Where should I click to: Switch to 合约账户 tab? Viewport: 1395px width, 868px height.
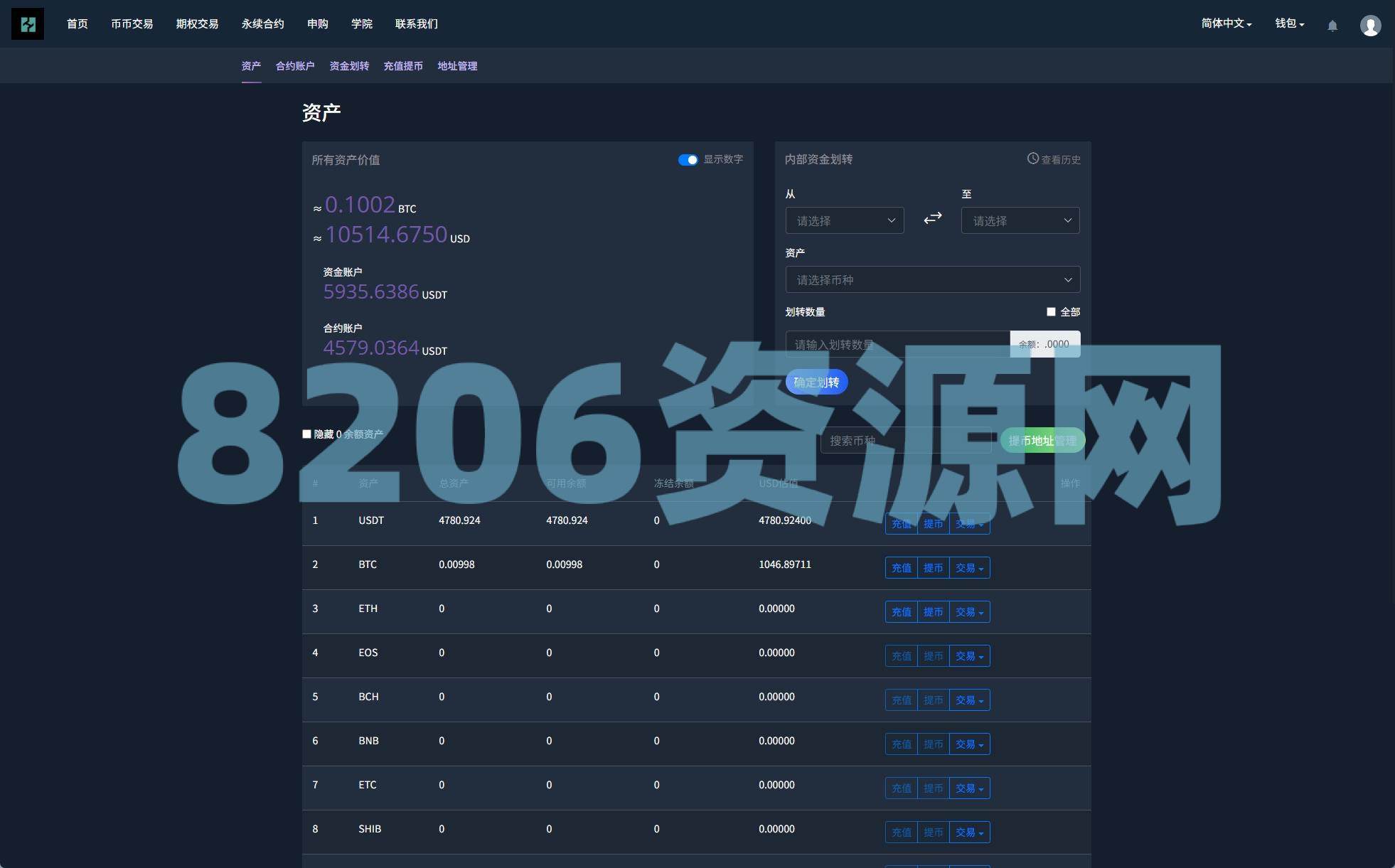pos(295,66)
